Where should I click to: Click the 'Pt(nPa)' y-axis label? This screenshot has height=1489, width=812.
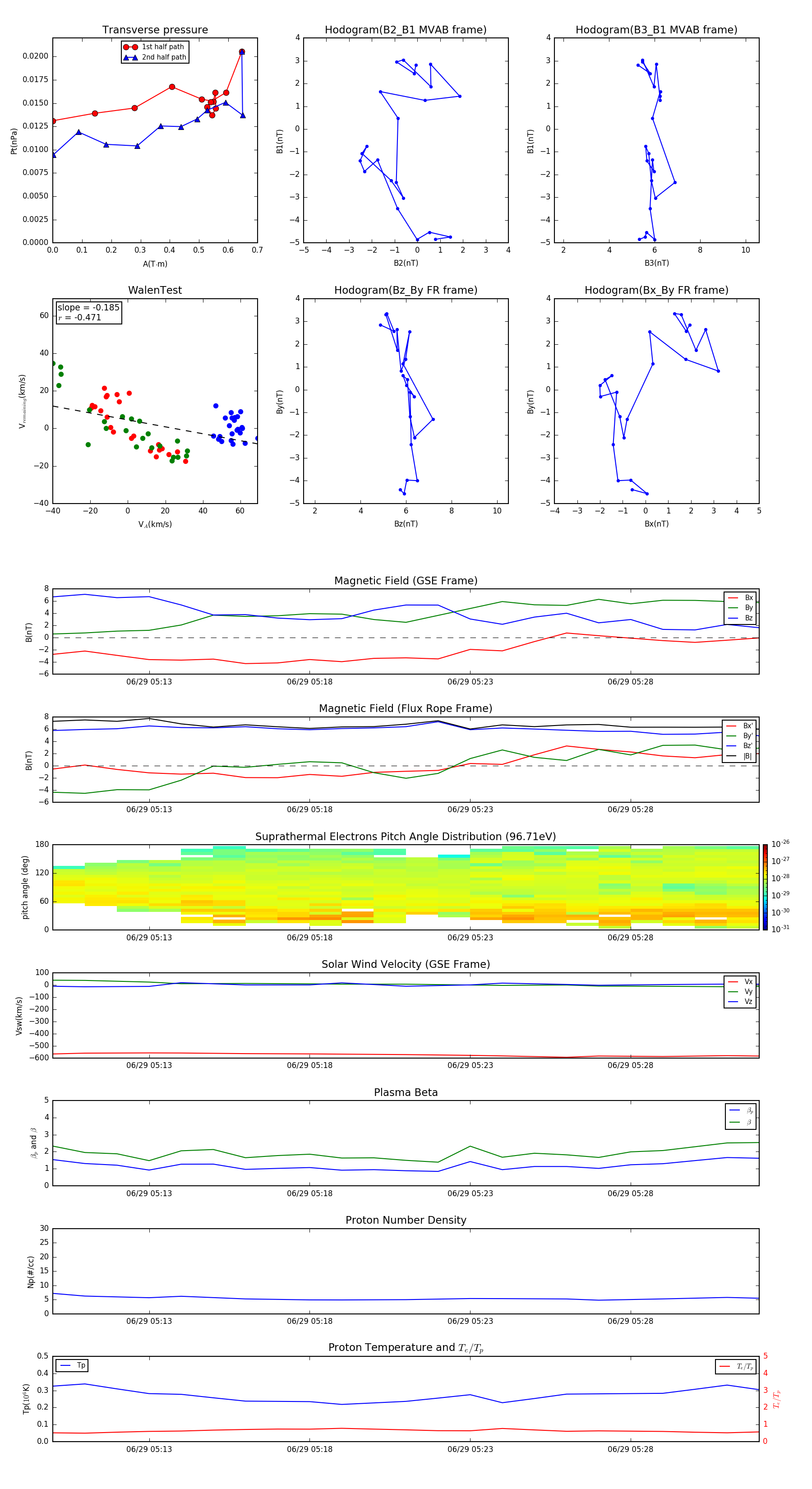point(14,141)
